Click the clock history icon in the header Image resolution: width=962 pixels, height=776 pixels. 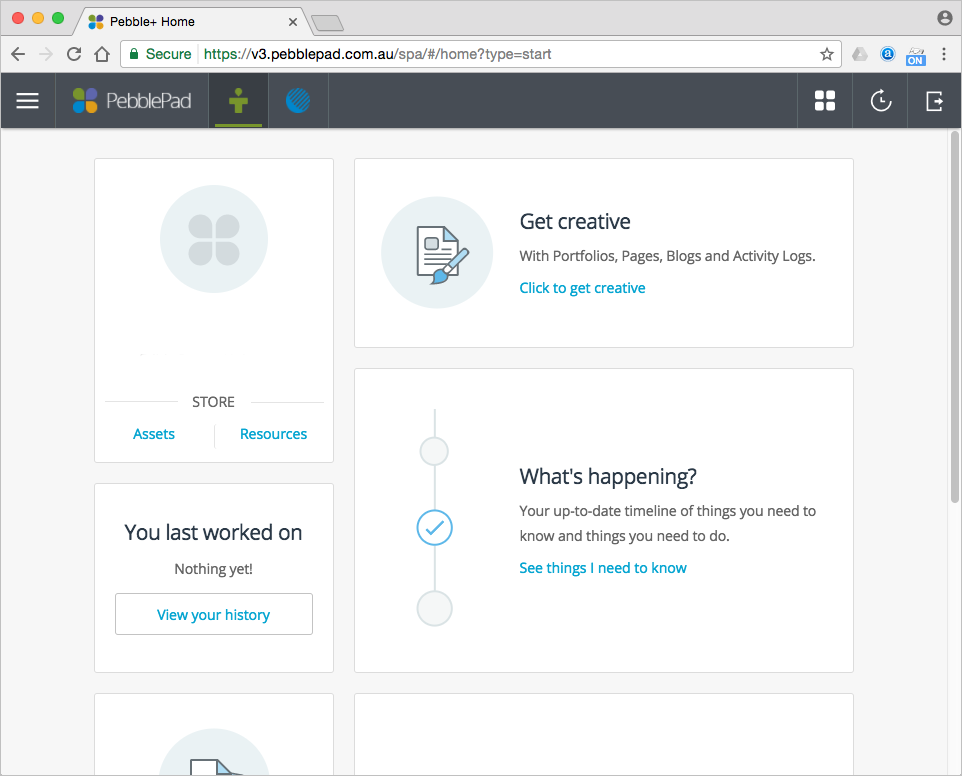[880, 101]
